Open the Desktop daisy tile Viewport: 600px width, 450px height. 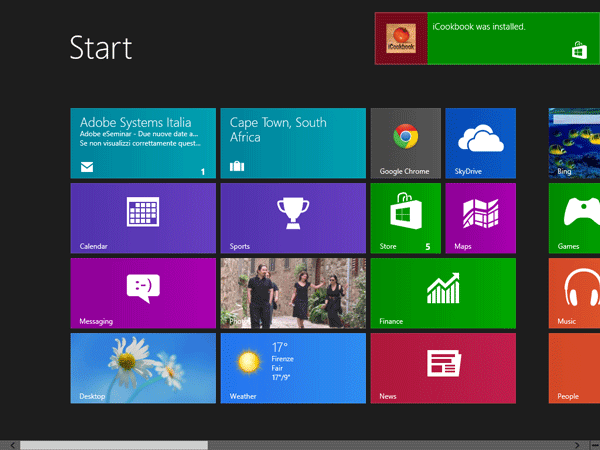click(x=143, y=367)
